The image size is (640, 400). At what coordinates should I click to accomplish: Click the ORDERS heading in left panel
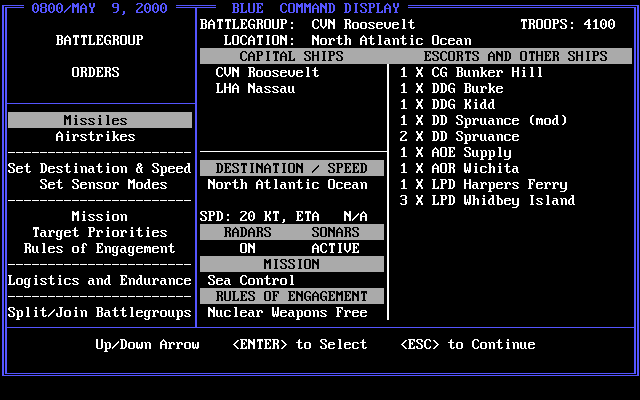coord(96,72)
